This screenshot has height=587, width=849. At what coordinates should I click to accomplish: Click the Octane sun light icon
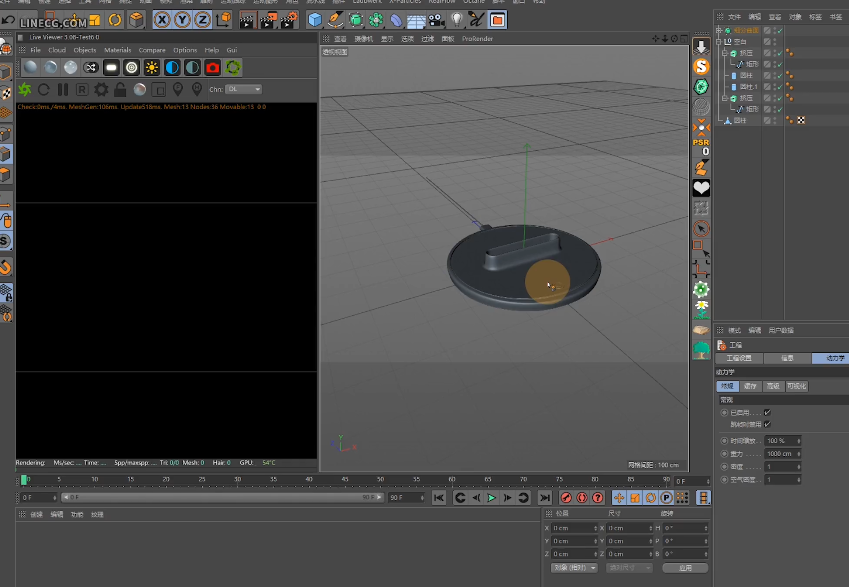point(152,68)
